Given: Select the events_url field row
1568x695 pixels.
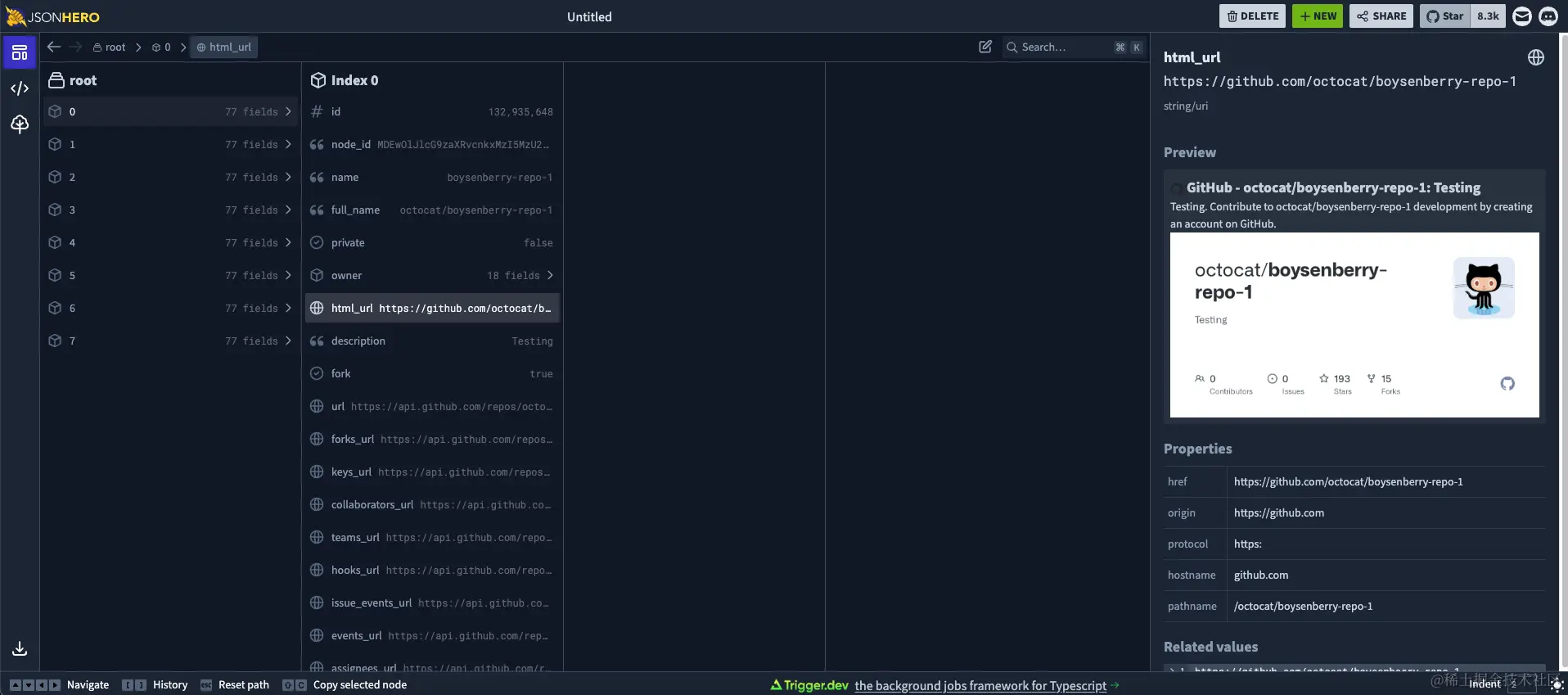Looking at the screenshot, I should [x=432, y=635].
